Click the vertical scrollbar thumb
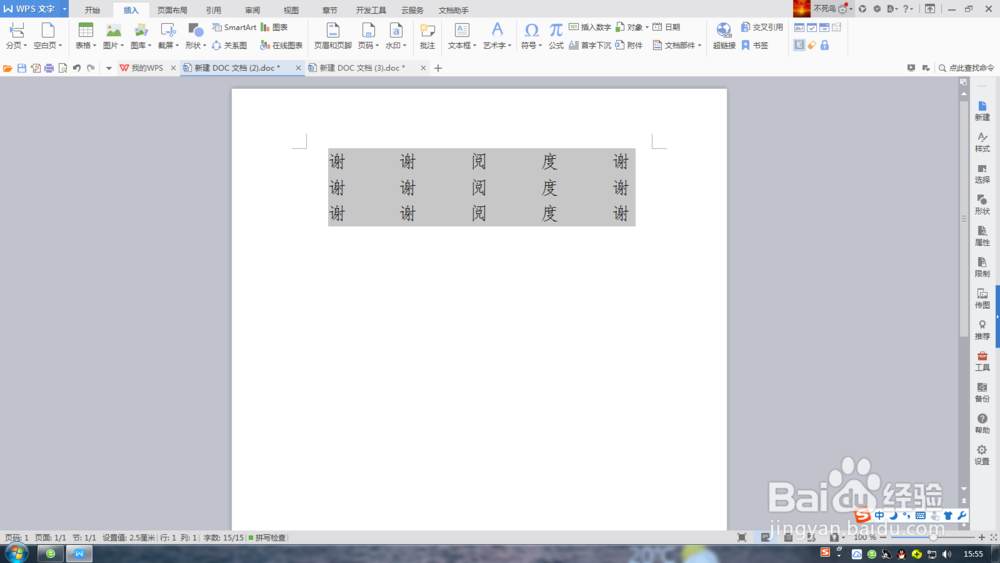1000x563 pixels. pyautogui.click(x=964, y=219)
